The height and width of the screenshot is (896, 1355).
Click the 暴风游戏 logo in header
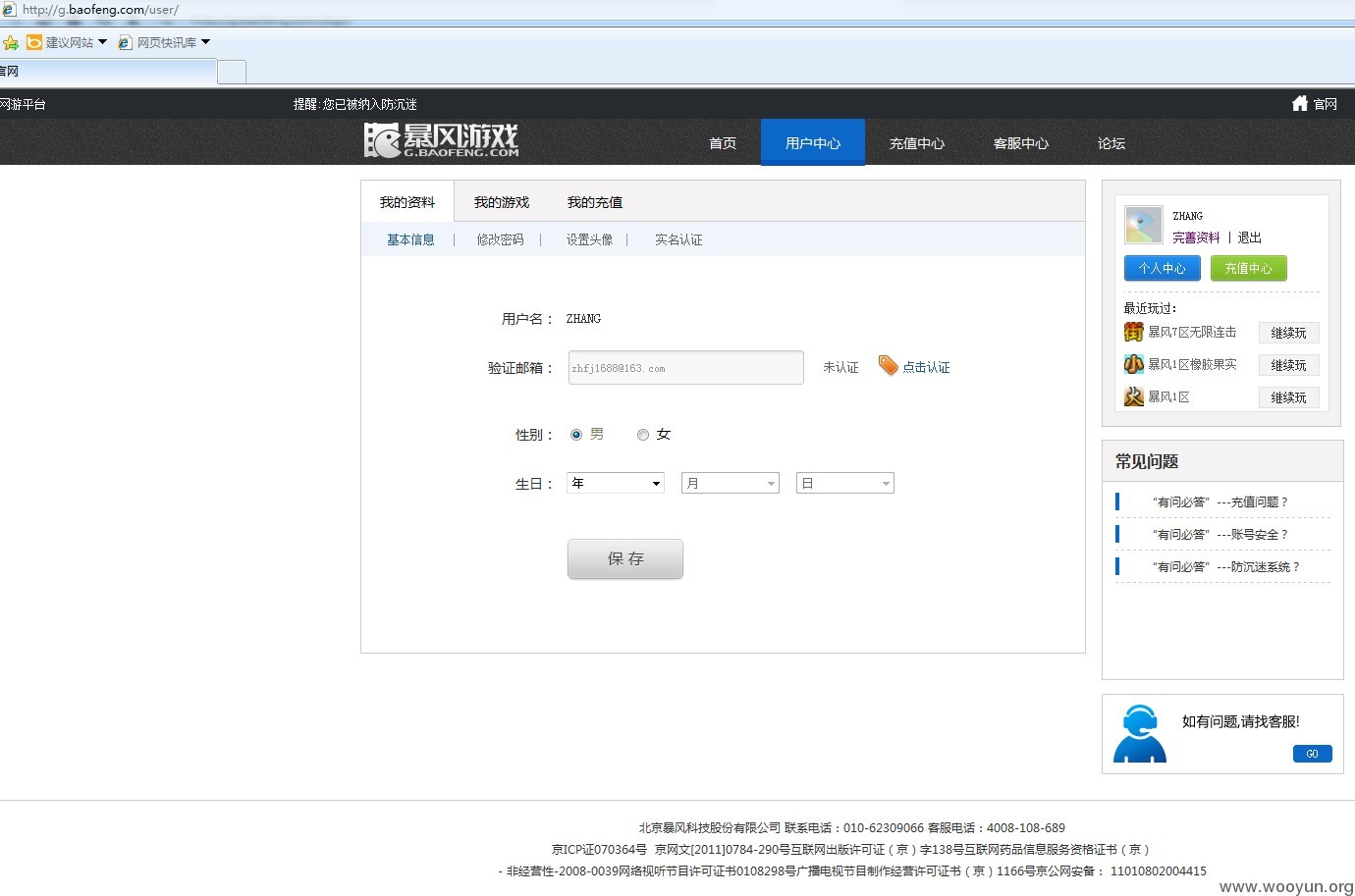[441, 140]
